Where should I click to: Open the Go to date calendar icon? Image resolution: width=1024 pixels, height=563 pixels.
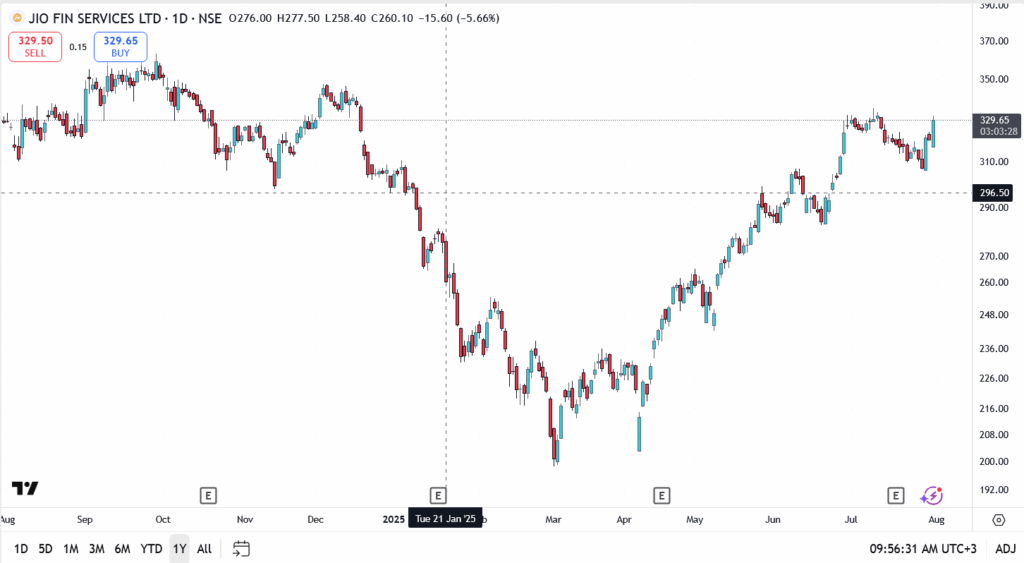tap(241, 548)
